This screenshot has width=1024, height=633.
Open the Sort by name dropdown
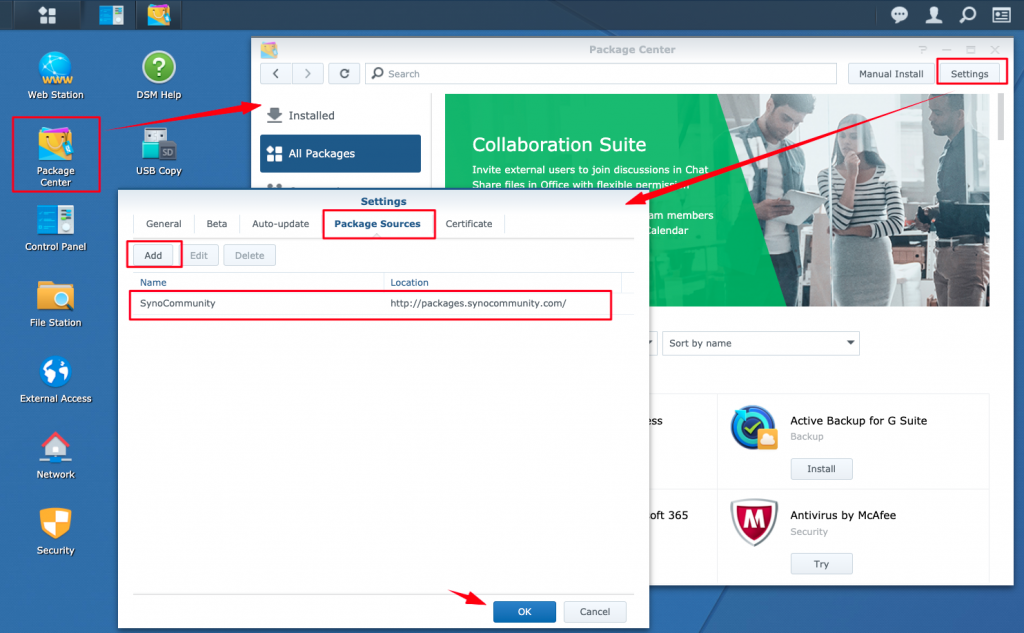[x=761, y=343]
